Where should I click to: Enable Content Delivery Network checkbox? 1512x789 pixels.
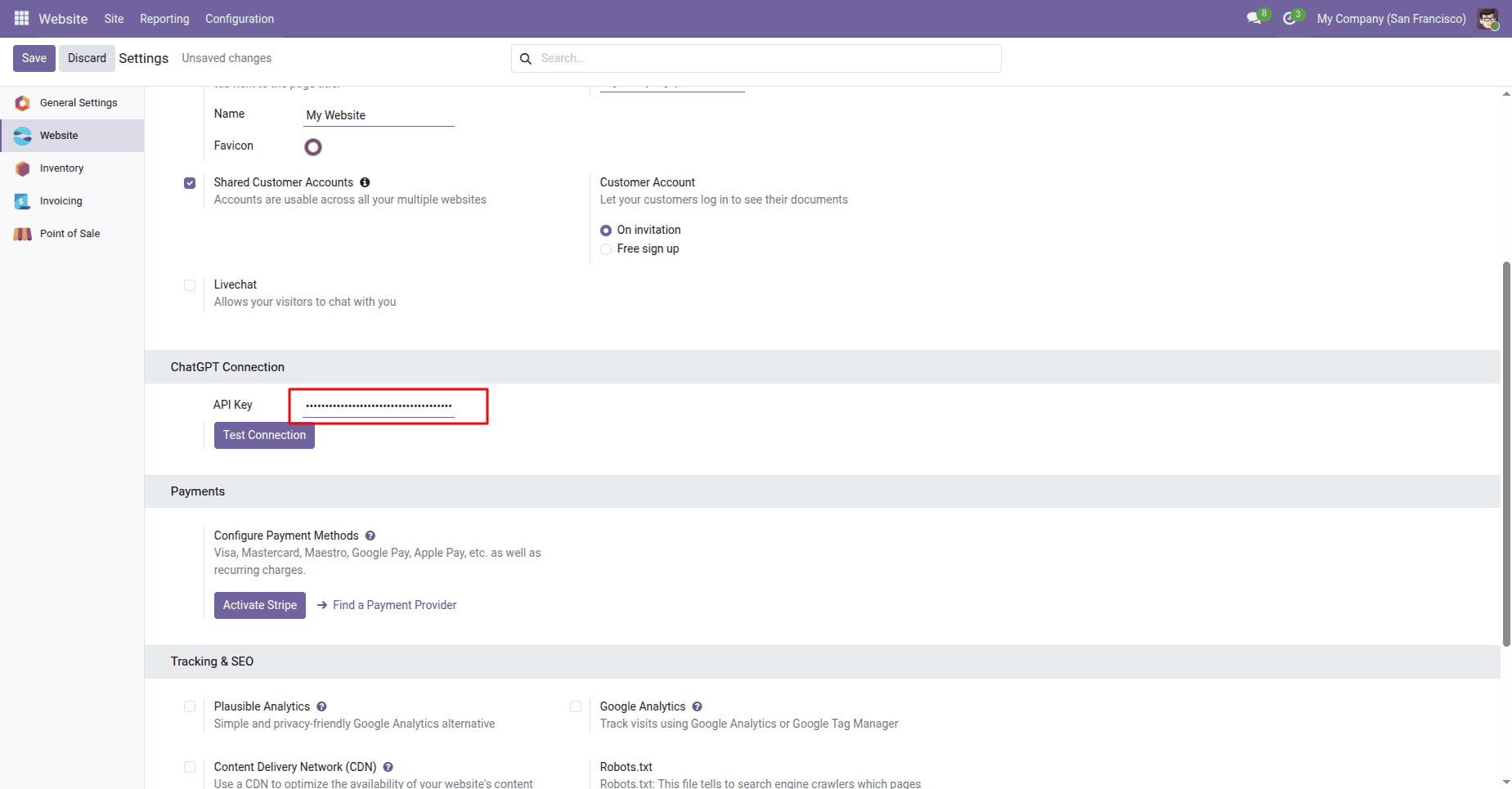pyautogui.click(x=190, y=767)
